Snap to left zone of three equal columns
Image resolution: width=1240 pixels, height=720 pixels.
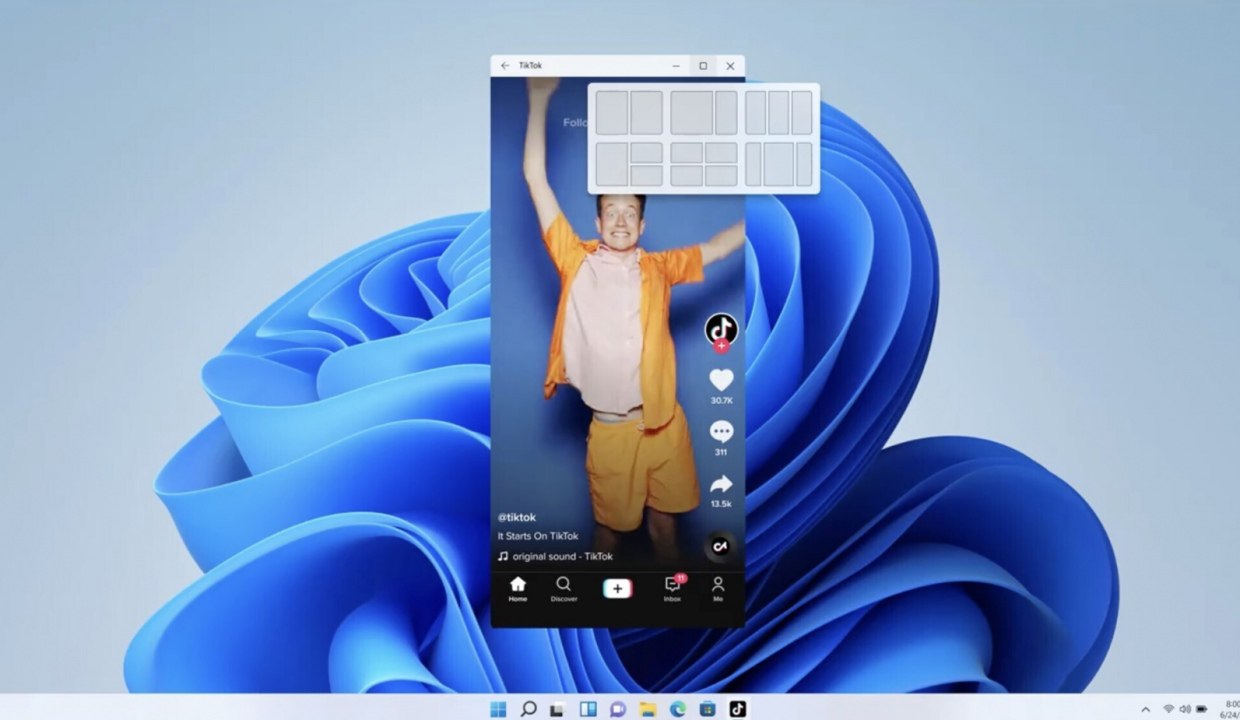(x=756, y=113)
